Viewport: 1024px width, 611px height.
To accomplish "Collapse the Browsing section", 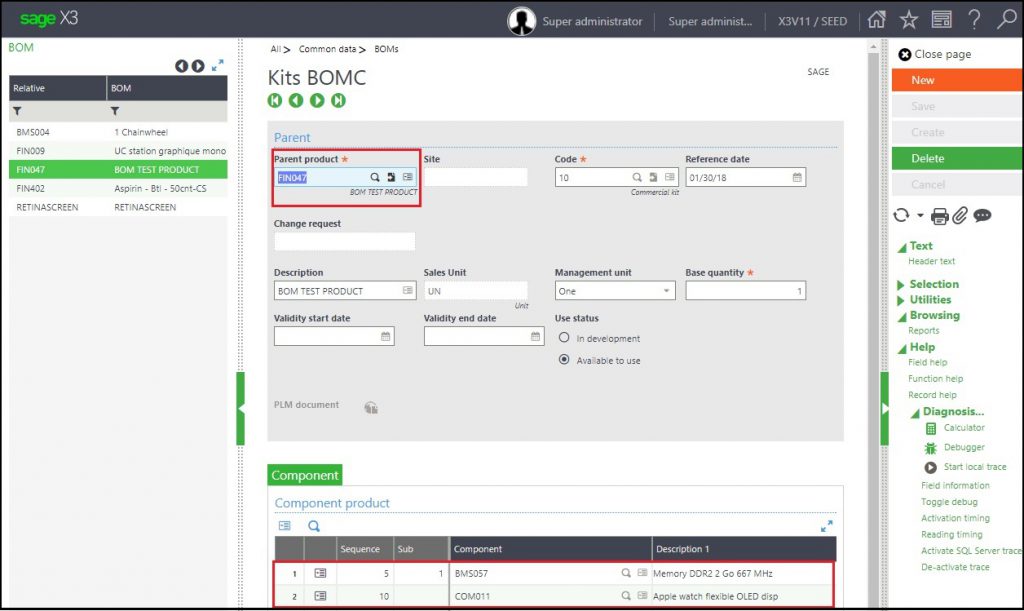I will click(902, 317).
